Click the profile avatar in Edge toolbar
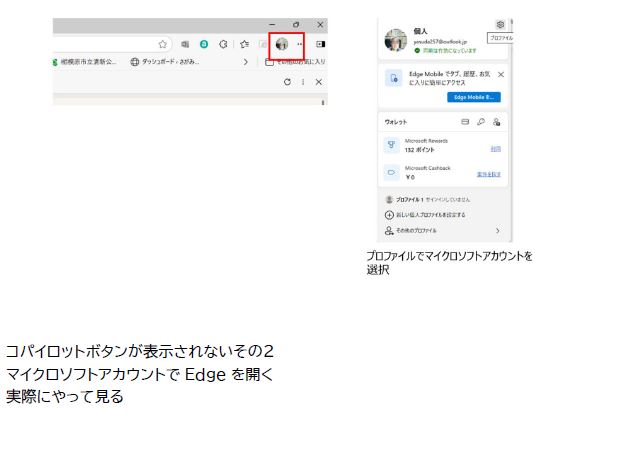Image resolution: width=642 pixels, height=467 pixels. point(282,44)
